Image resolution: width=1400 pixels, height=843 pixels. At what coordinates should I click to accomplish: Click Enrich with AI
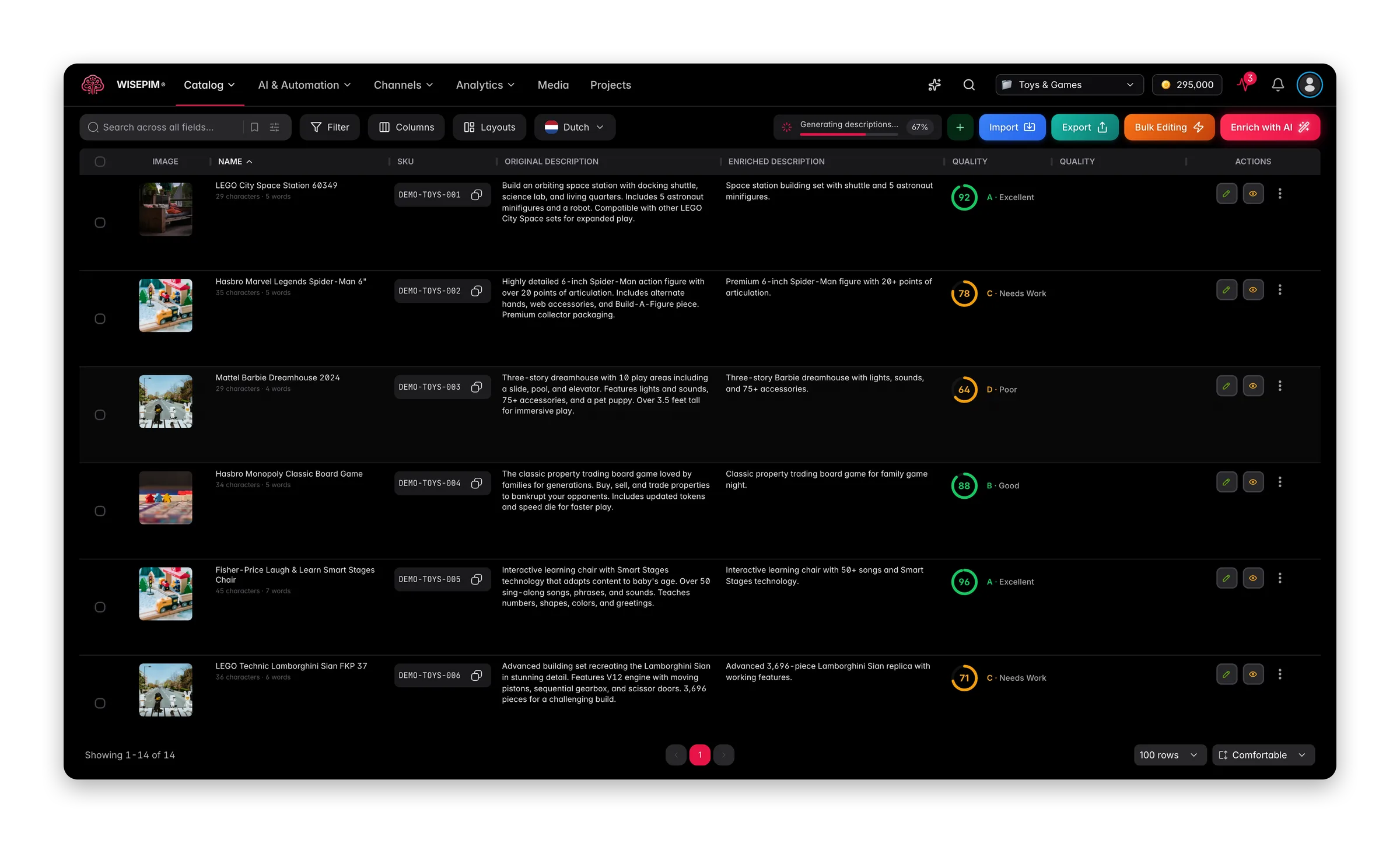[x=1270, y=127]
